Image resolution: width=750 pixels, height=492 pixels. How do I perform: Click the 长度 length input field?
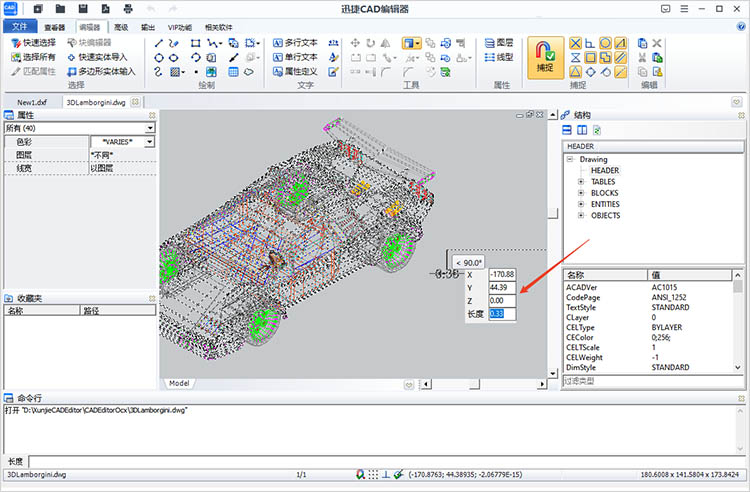(502, 314)
